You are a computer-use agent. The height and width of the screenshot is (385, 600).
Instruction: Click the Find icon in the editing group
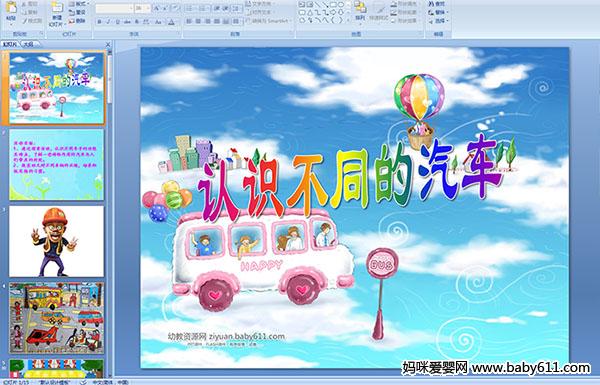437,4
